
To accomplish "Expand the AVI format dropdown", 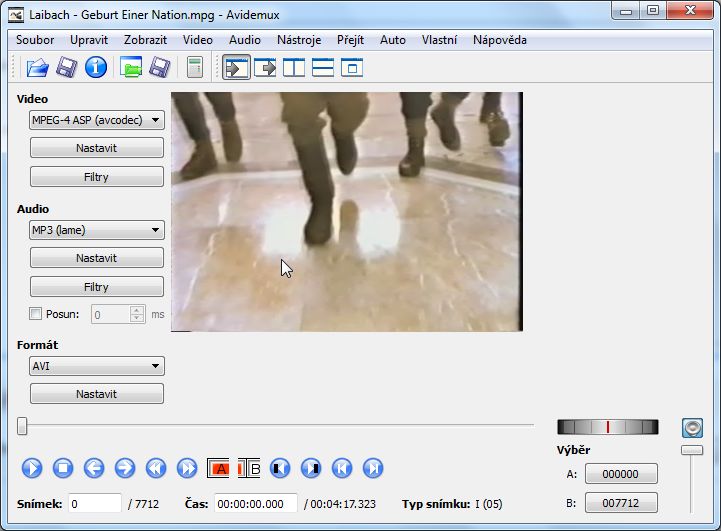I will click(x=96, y=366).
